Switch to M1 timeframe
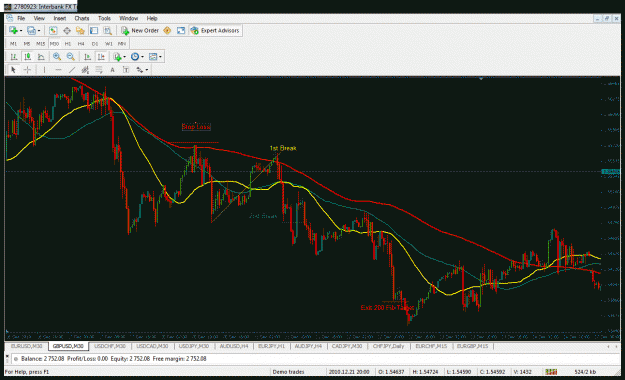The width and height of the screenshot is (625, 380). coord(13,43)
